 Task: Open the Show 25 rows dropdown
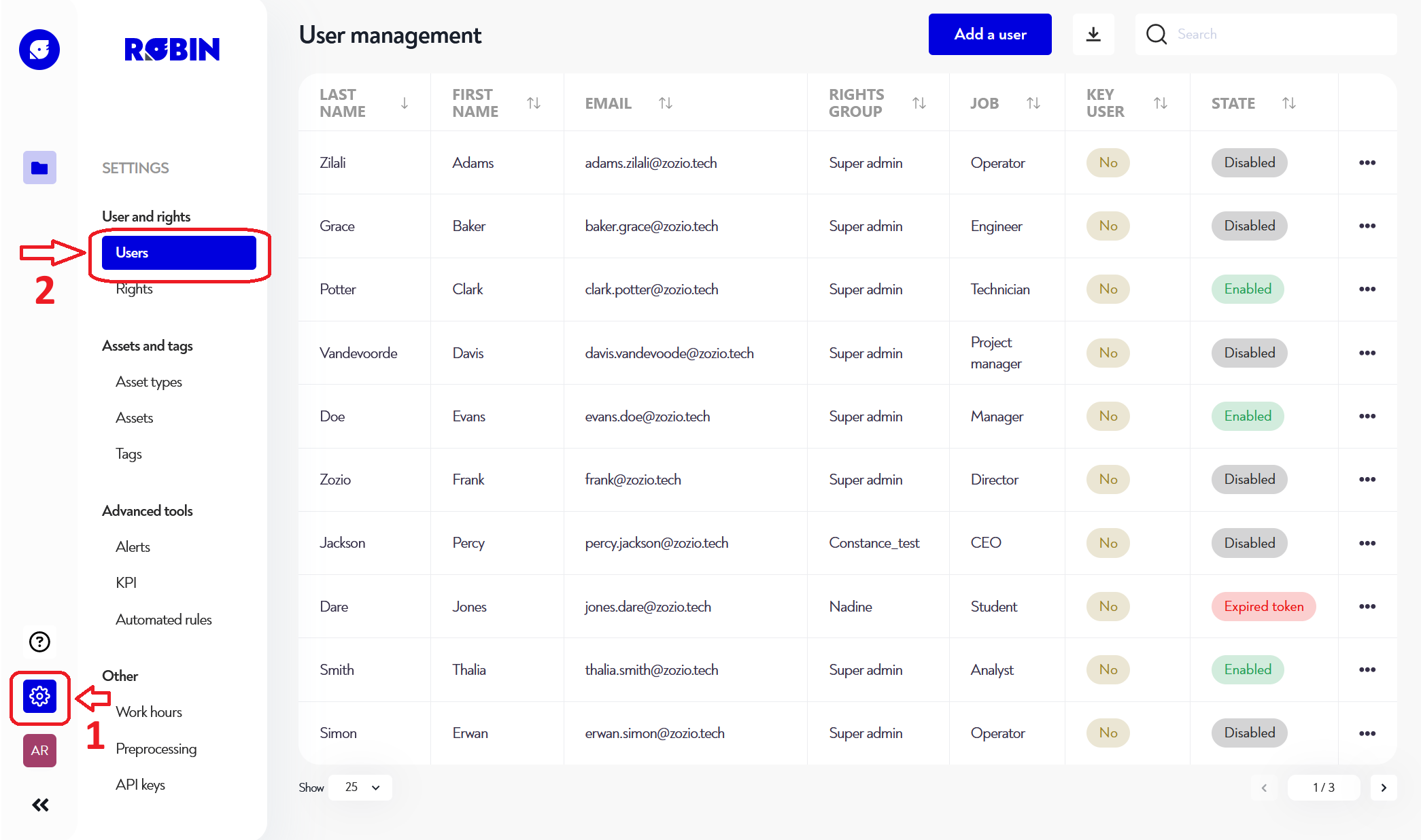pos(360,787)
